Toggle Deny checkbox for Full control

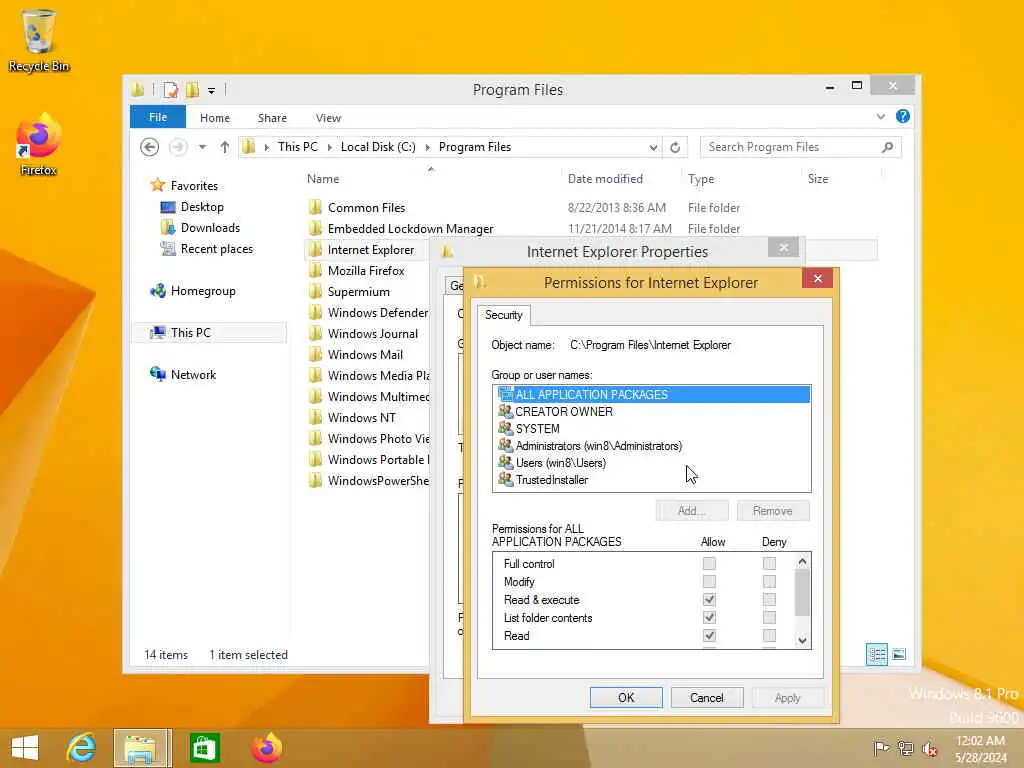pyautogui.click(x=769, y=563)
